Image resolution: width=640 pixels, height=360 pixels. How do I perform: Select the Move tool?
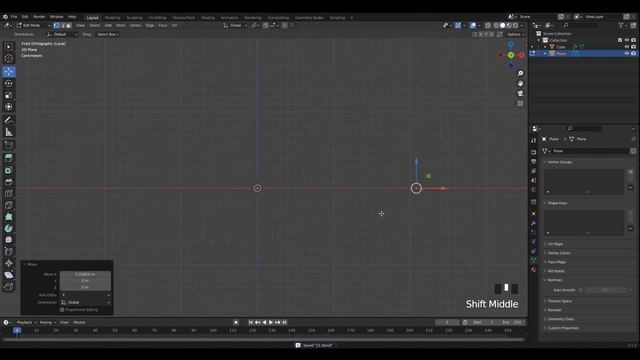[x=9, y=71]
